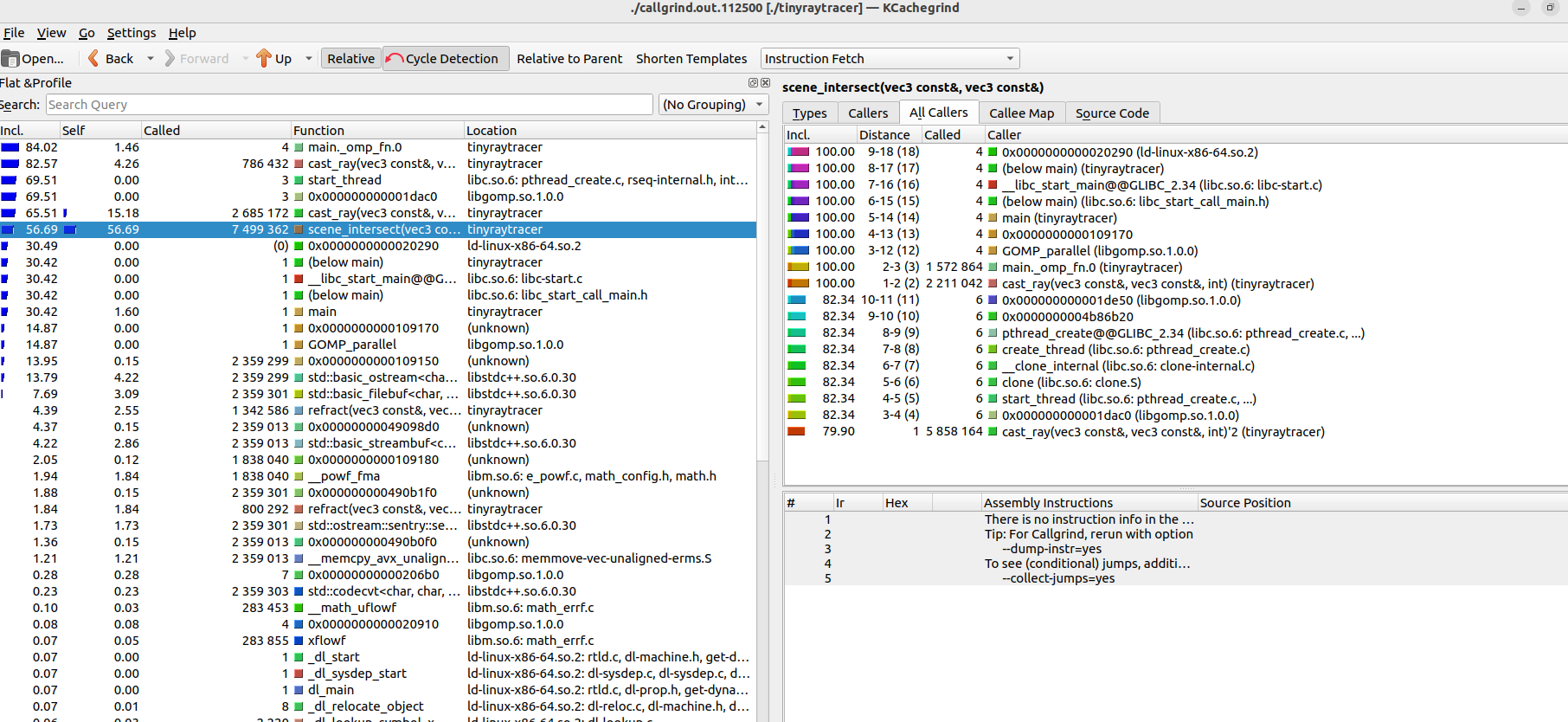Toggle the Relative cost display button
Viewport: 1568px width, 722px height.
[350, 59]
